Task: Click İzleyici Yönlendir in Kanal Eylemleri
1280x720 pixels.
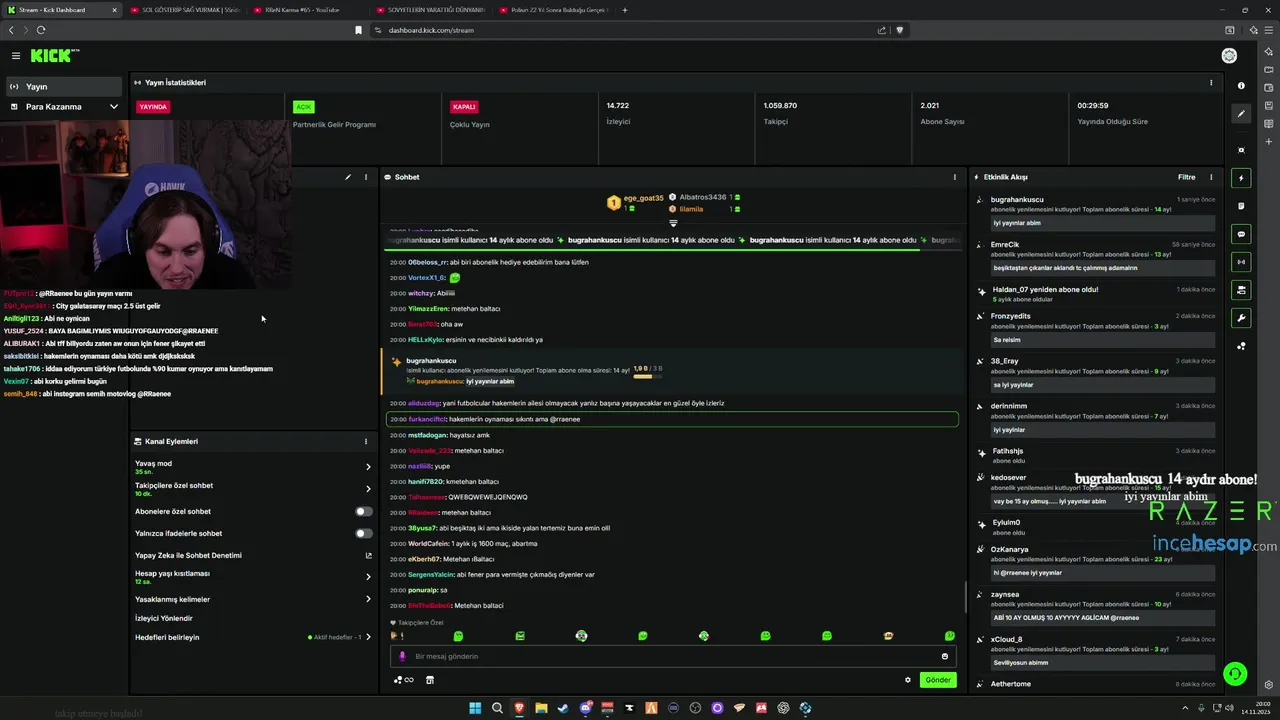Action: [x=163, y=618]
